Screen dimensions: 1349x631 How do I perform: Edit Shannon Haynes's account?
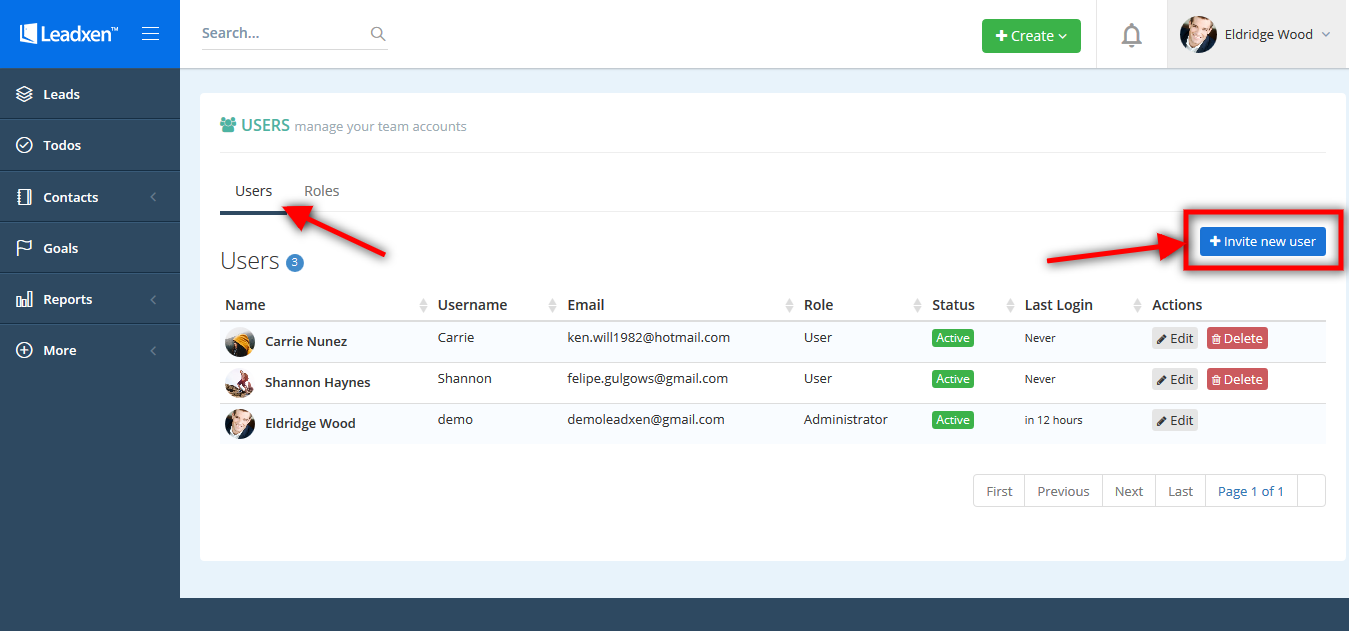1175,379
